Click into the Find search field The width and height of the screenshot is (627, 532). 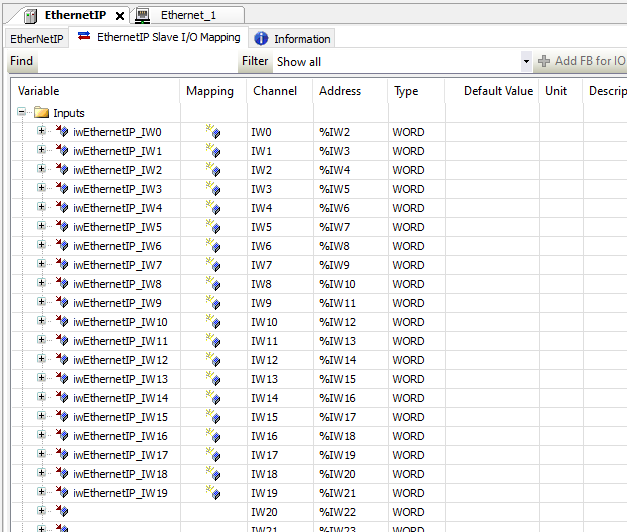(138, 61)
